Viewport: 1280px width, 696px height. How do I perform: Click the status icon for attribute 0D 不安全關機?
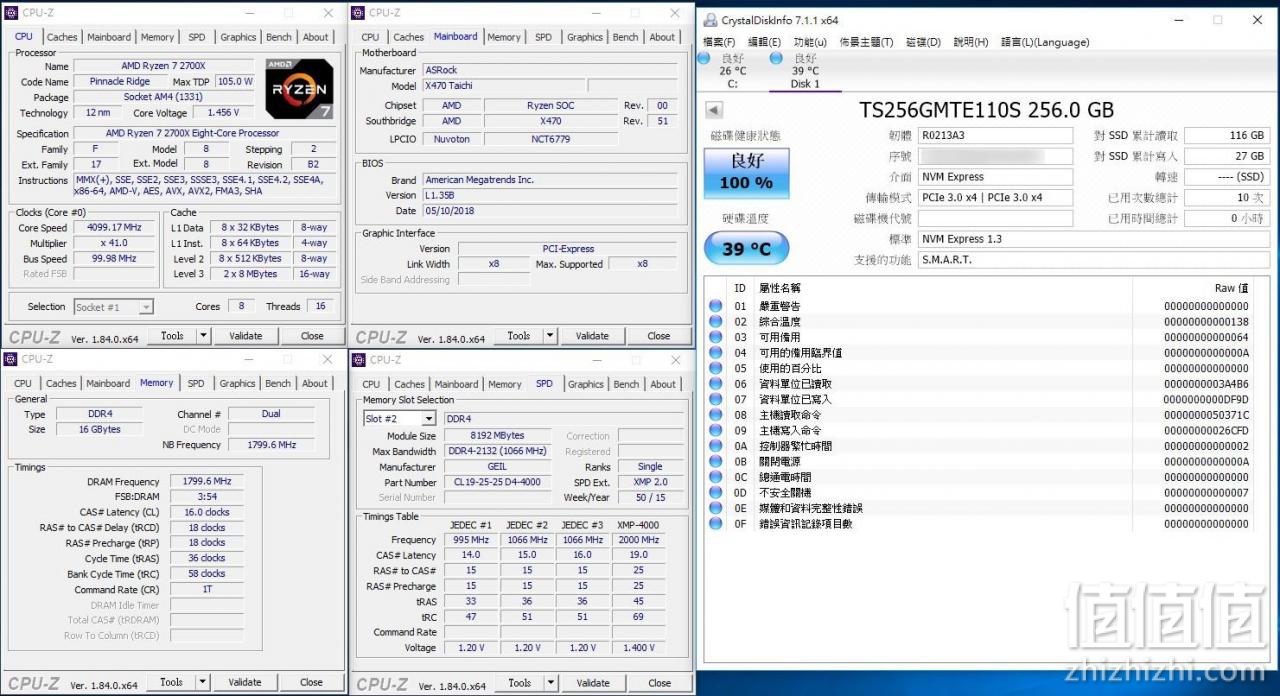pos(716,493)
